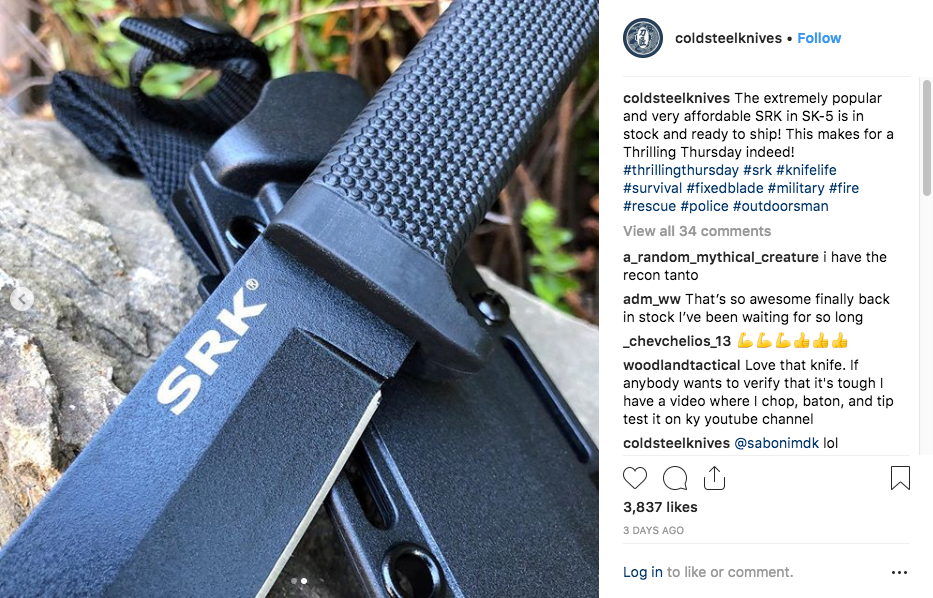The image size is (933, 598).
Task: Open the #thrillingthursday hashtag
Action: (681, 170)
